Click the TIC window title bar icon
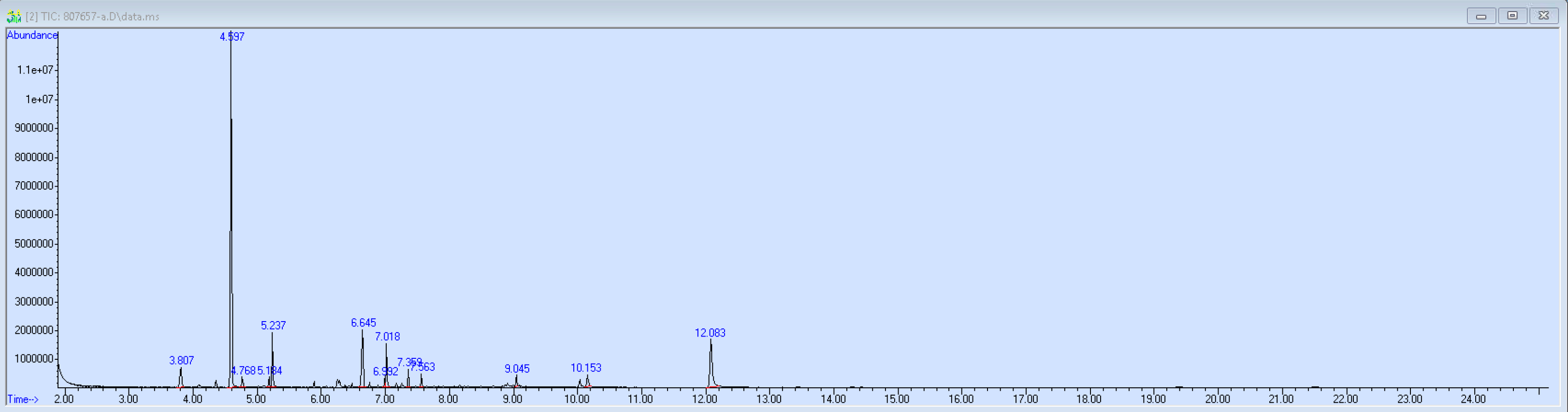The height and width of the screenshot is (412, 1568). 14,16
